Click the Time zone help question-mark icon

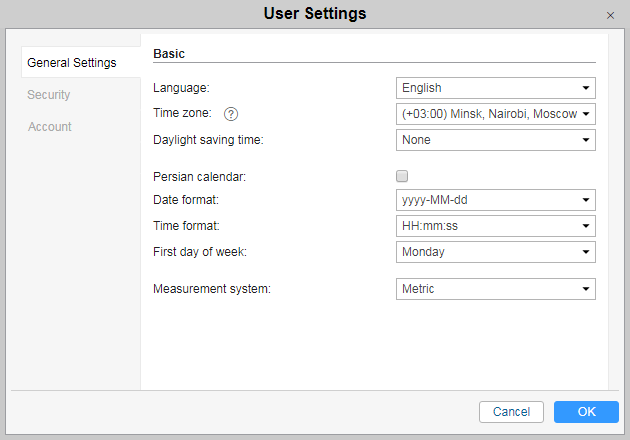231,114
